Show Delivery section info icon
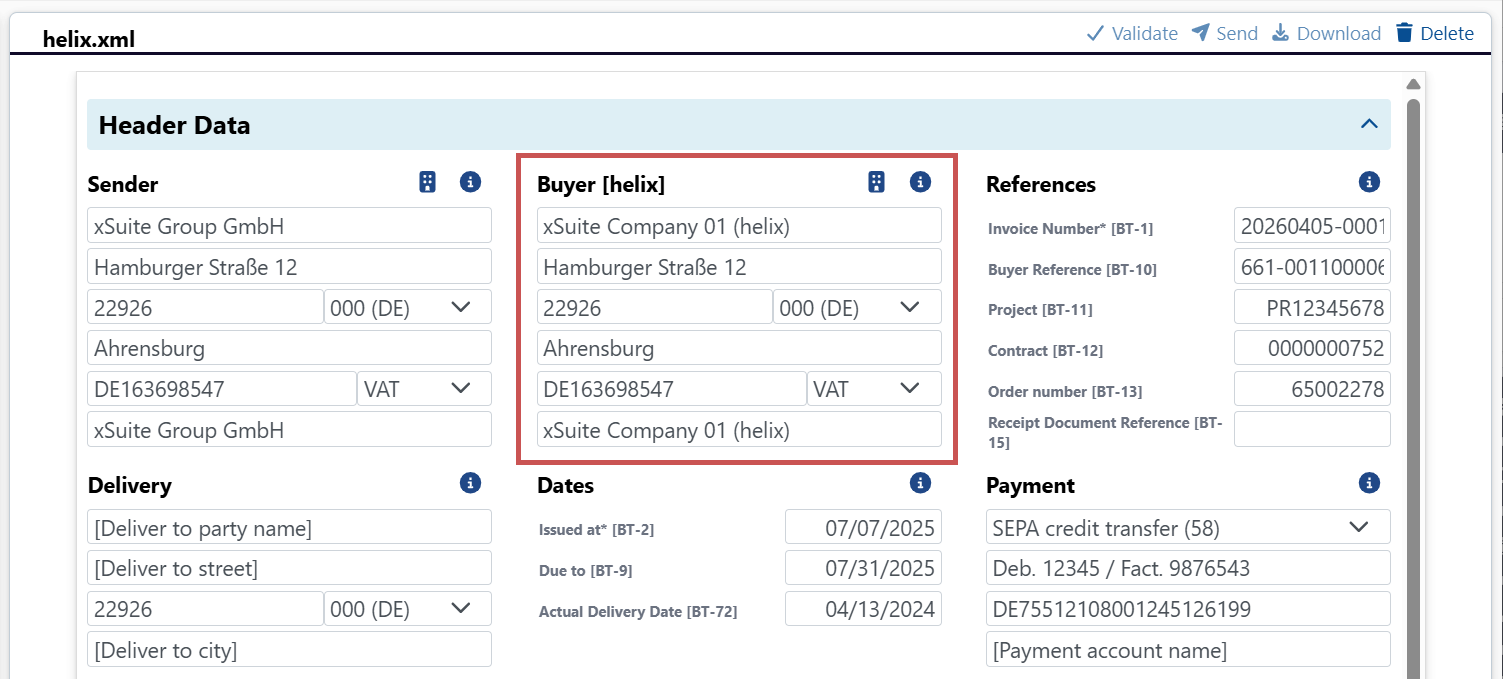 470,483
